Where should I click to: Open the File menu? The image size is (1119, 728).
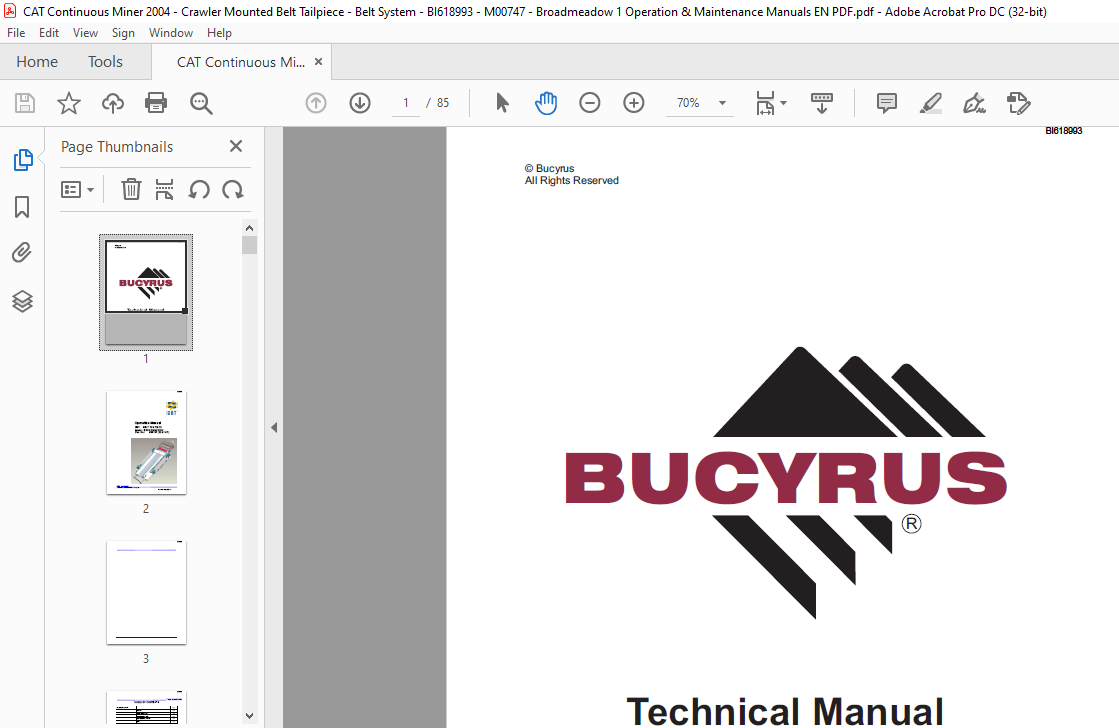coord(16,33)
